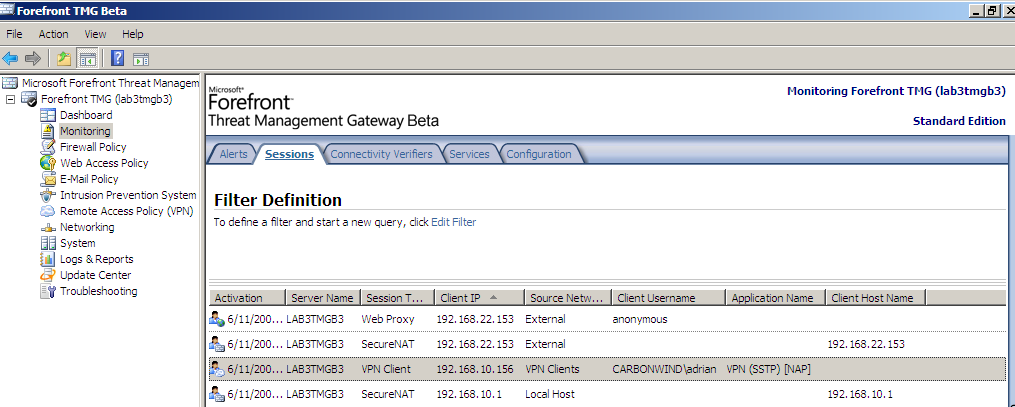Click the Microsoft Forefront Threat Management root icon
The height and width of the screenshot is (407, 1015).
point(10,83)
